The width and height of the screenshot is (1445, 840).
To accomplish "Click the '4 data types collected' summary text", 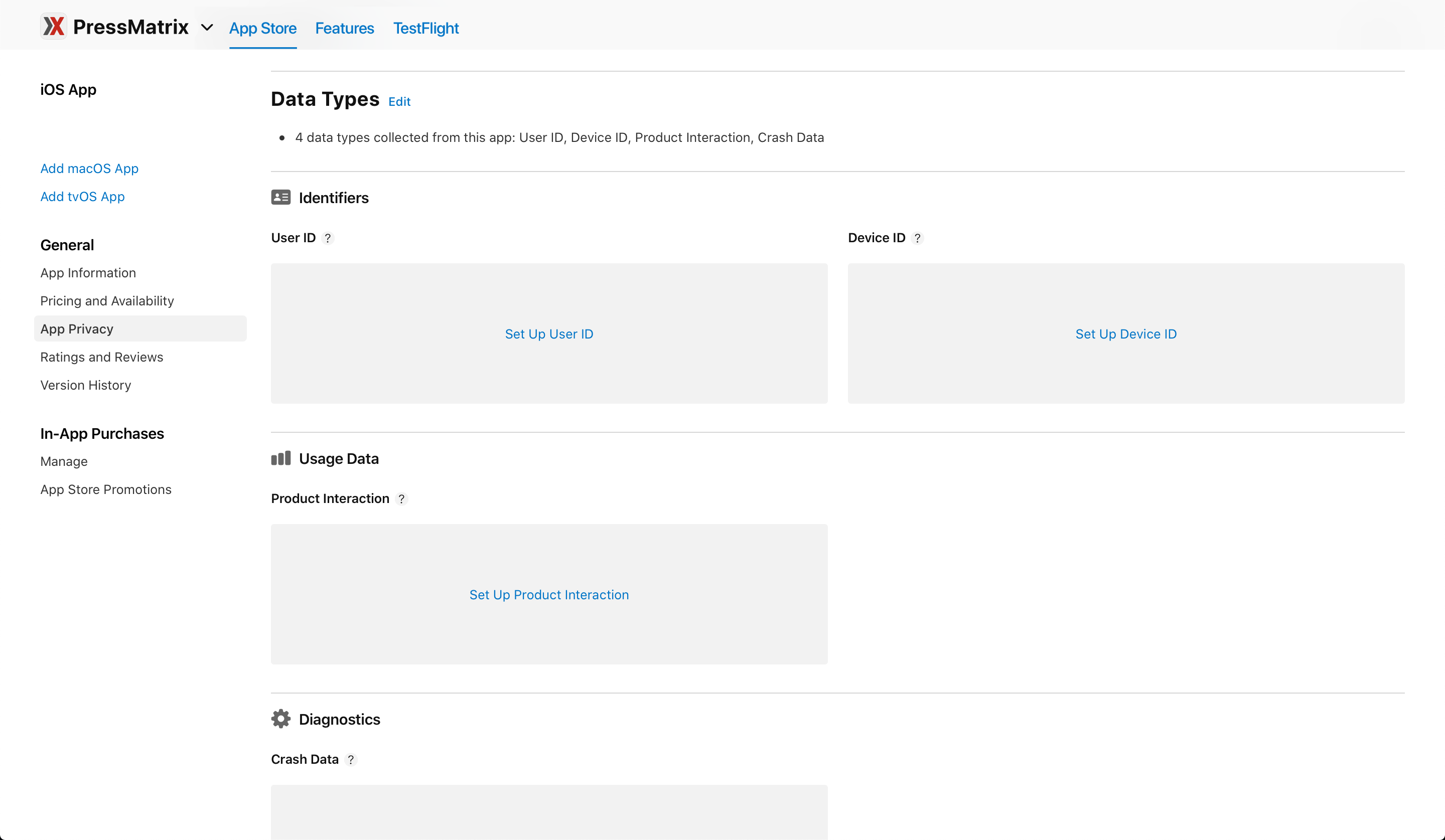I will click(559, 137).
